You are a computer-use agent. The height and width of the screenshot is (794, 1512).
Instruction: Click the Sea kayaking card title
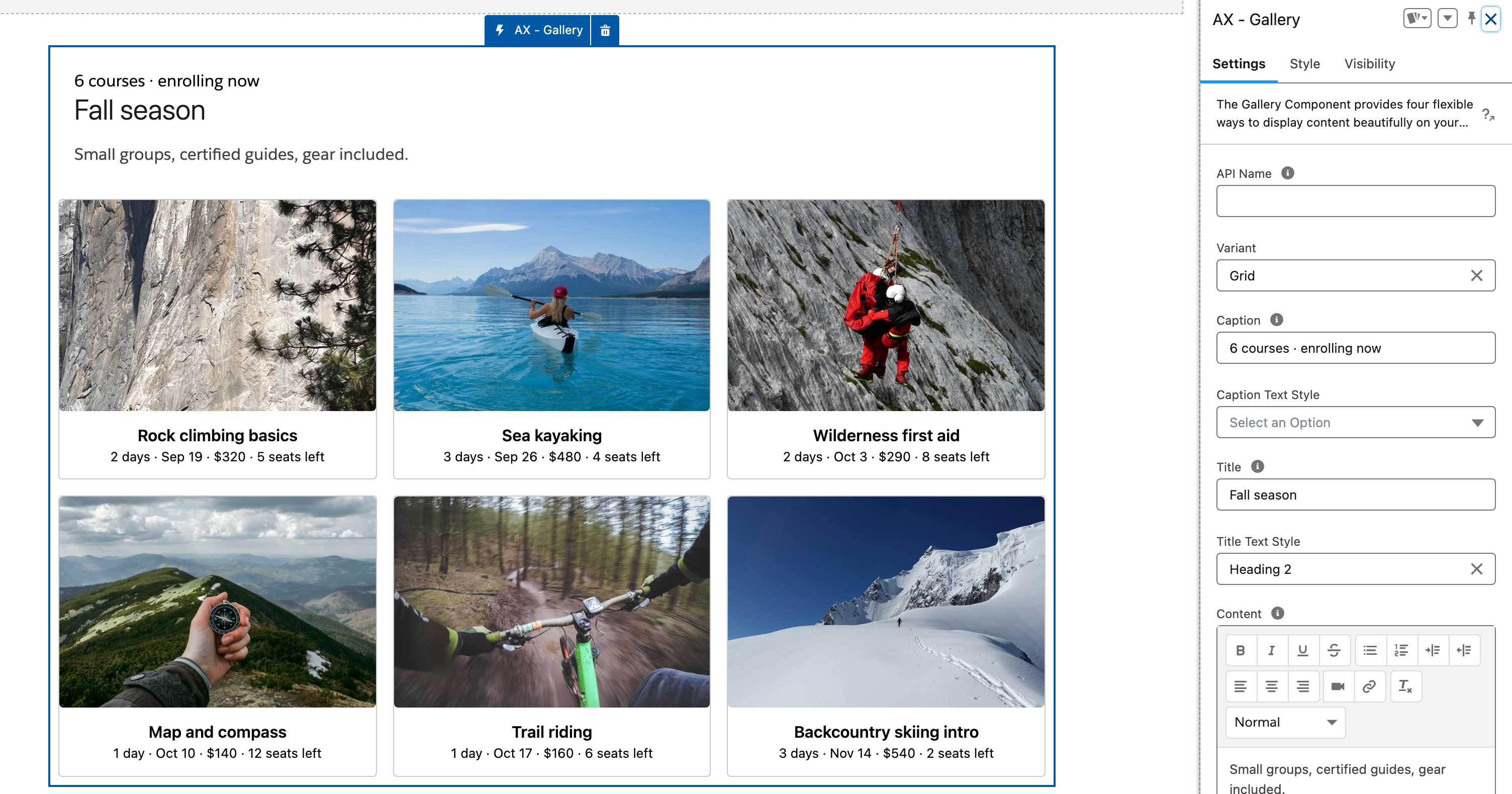pos(552,435)
